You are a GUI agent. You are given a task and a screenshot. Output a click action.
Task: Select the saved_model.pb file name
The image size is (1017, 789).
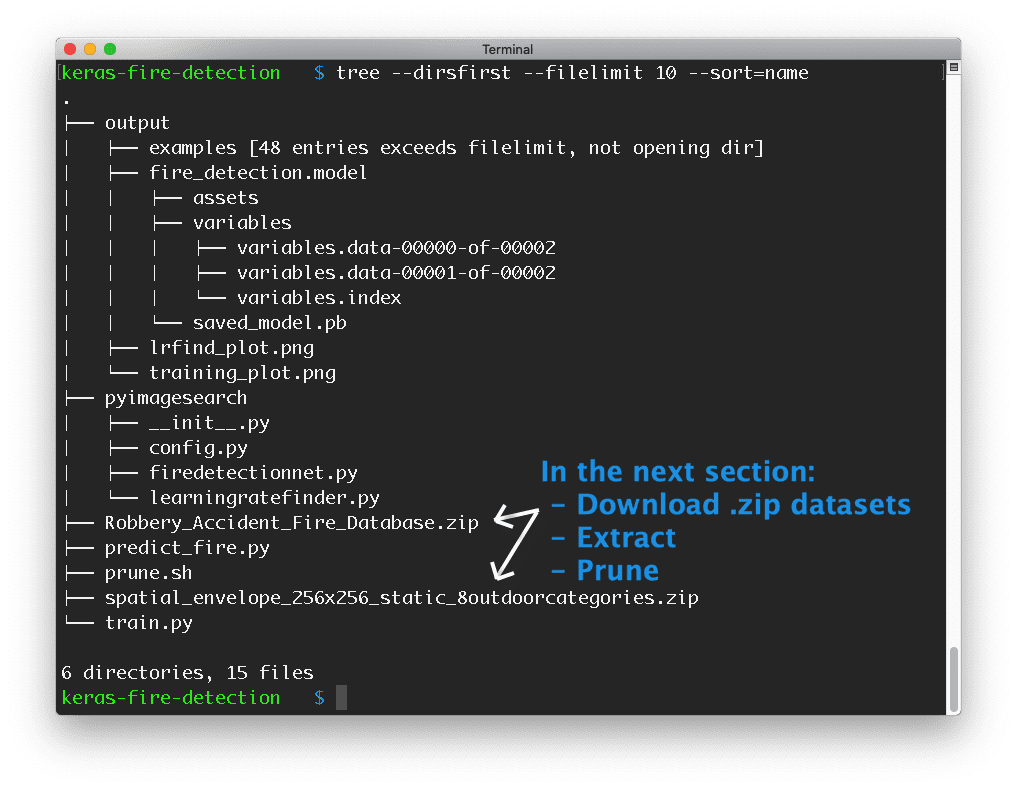point(269,323)
